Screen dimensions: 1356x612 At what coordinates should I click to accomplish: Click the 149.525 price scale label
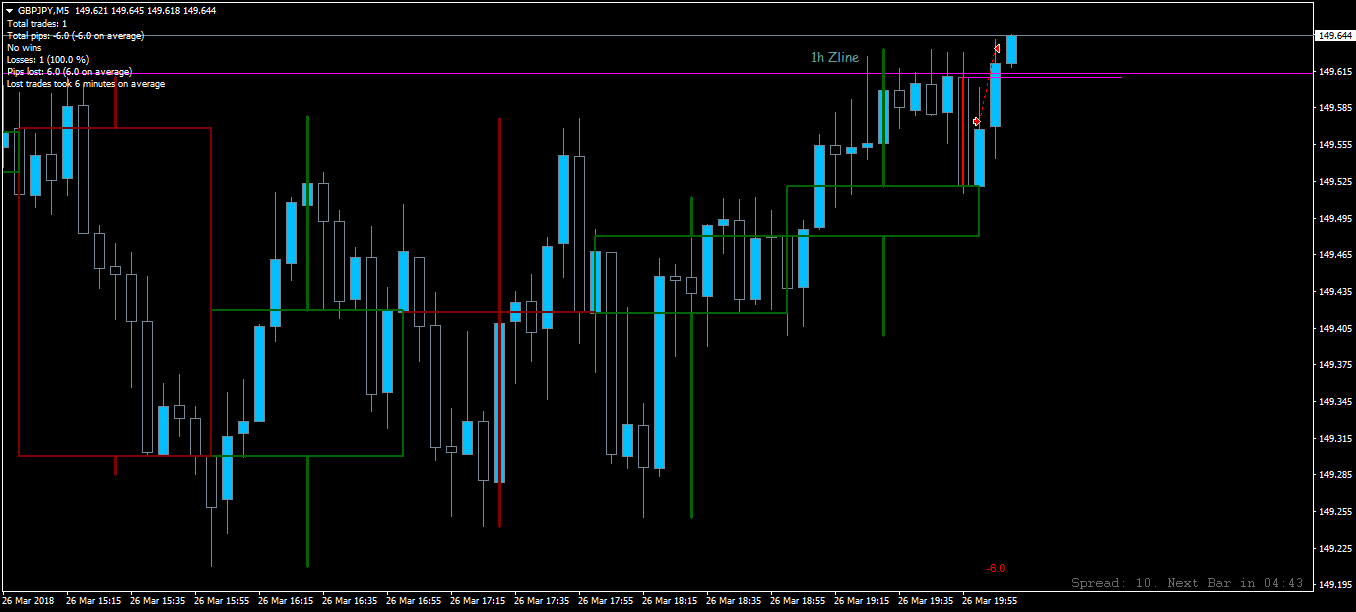[x=1335, y=182]
